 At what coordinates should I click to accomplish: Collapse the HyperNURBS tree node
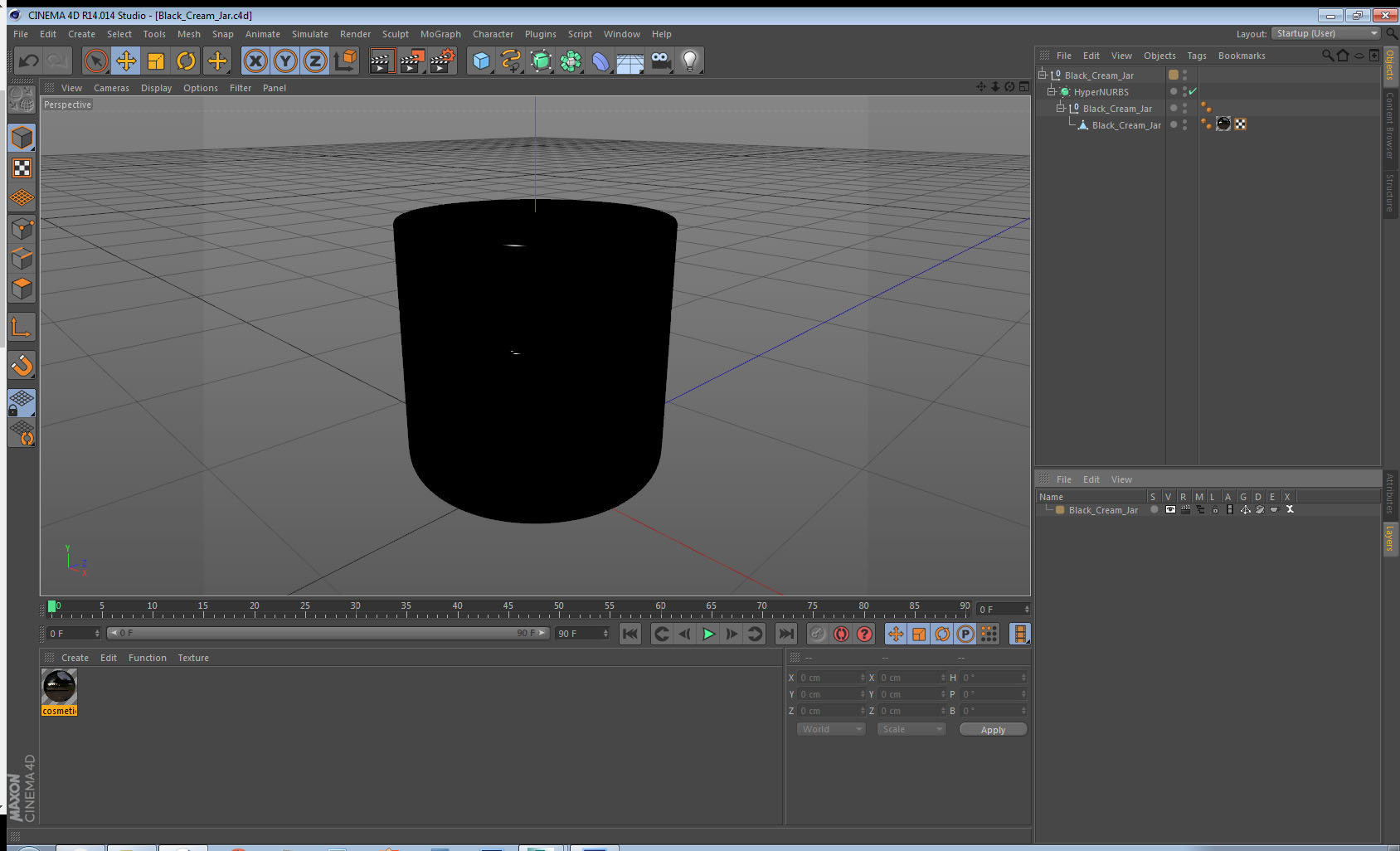[x=1051, y=91]
